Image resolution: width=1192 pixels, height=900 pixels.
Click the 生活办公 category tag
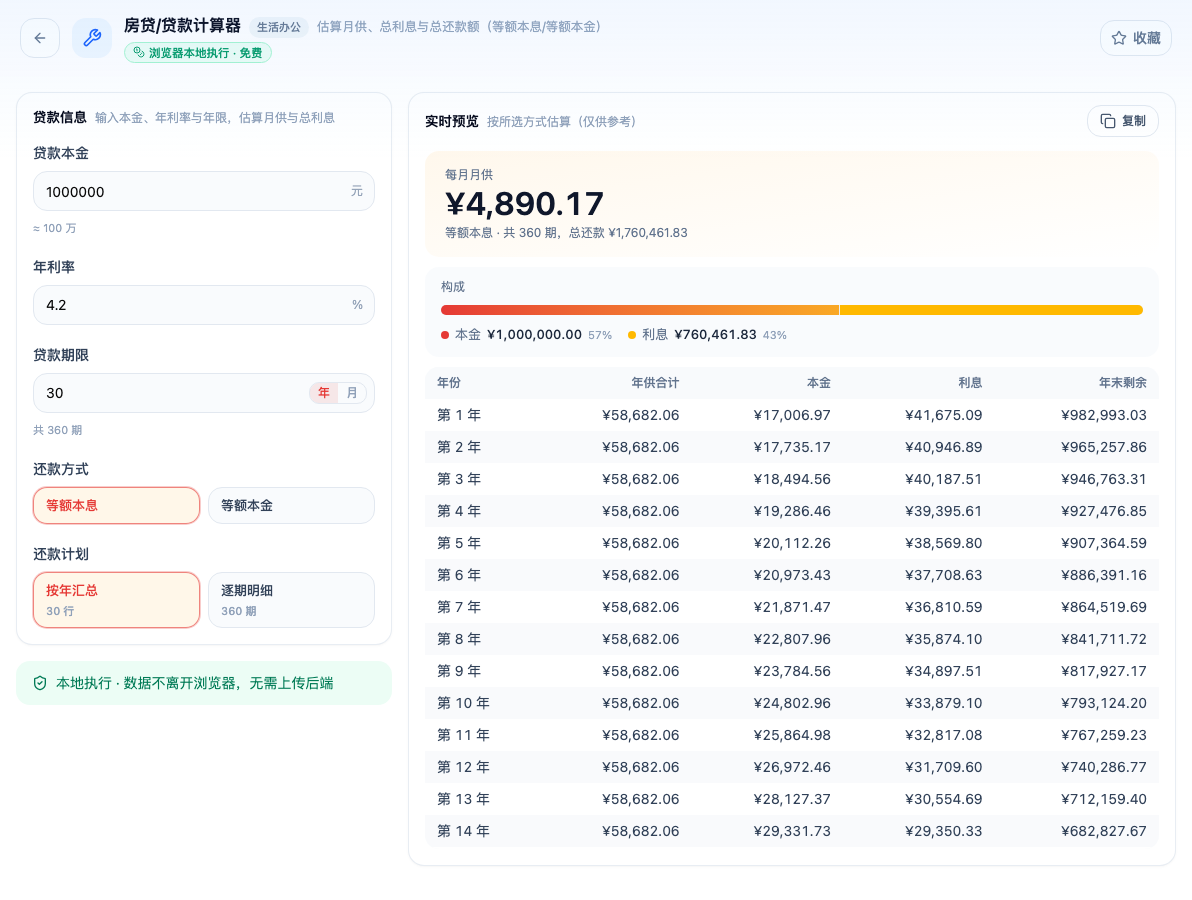(278, 27)
